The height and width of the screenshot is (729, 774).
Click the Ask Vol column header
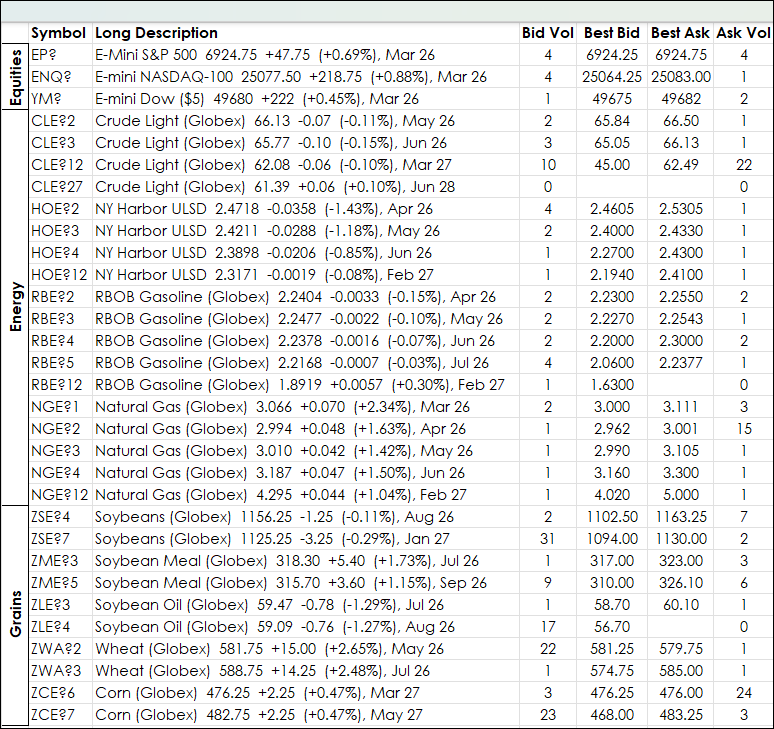click(x=744, y=33)
